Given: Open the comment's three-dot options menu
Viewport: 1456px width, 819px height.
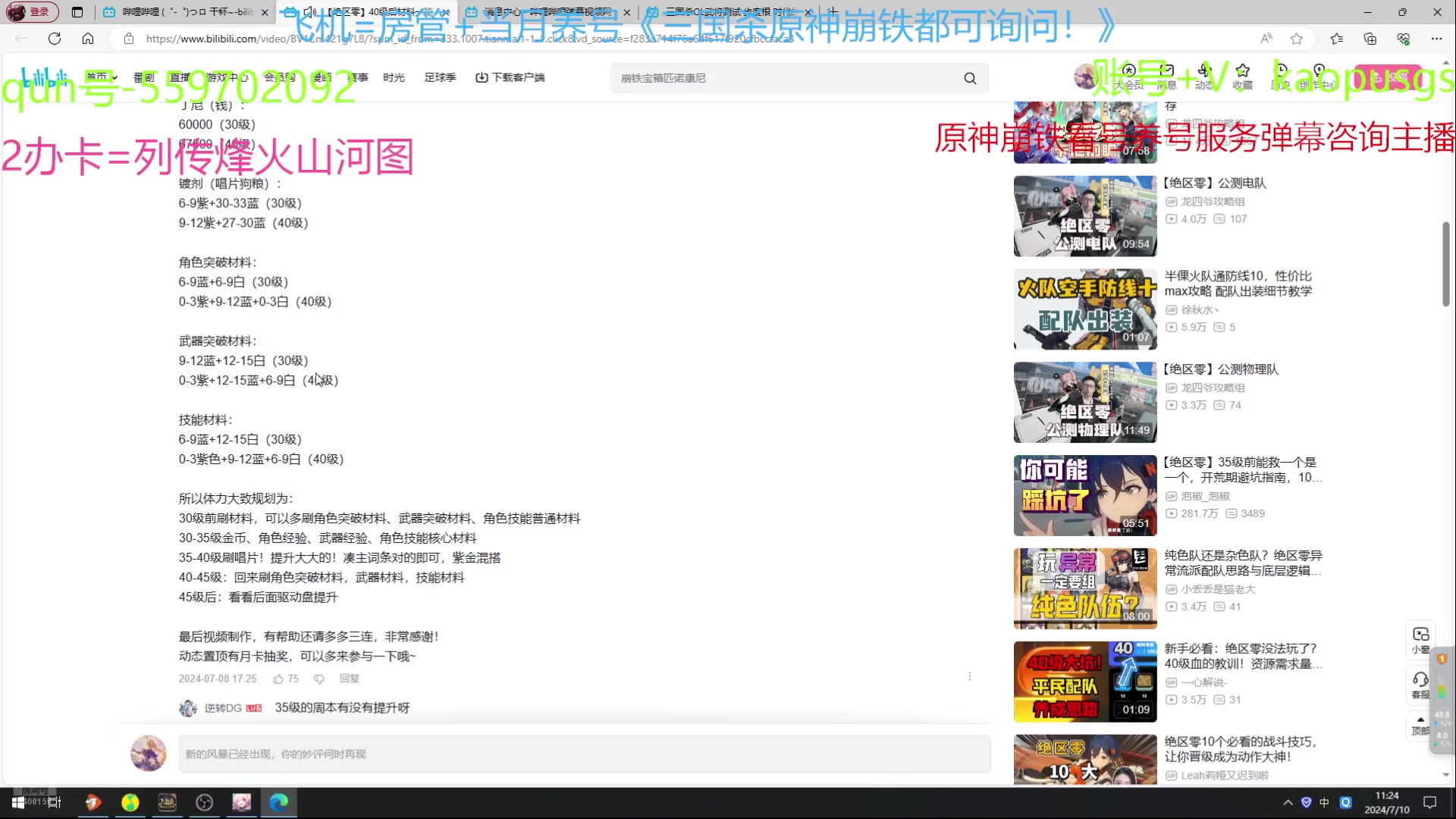Looking at the screenshot, I should (969, 676).
